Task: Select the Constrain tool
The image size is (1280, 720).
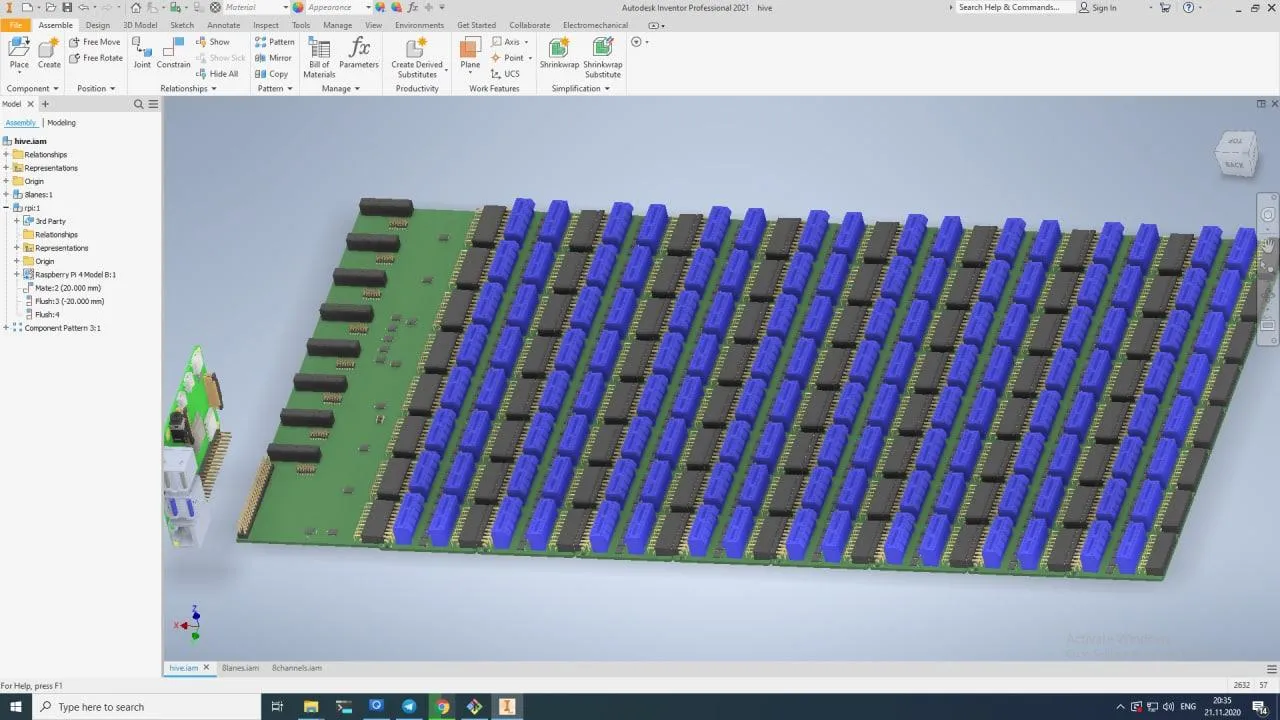Action: [173, 53]
